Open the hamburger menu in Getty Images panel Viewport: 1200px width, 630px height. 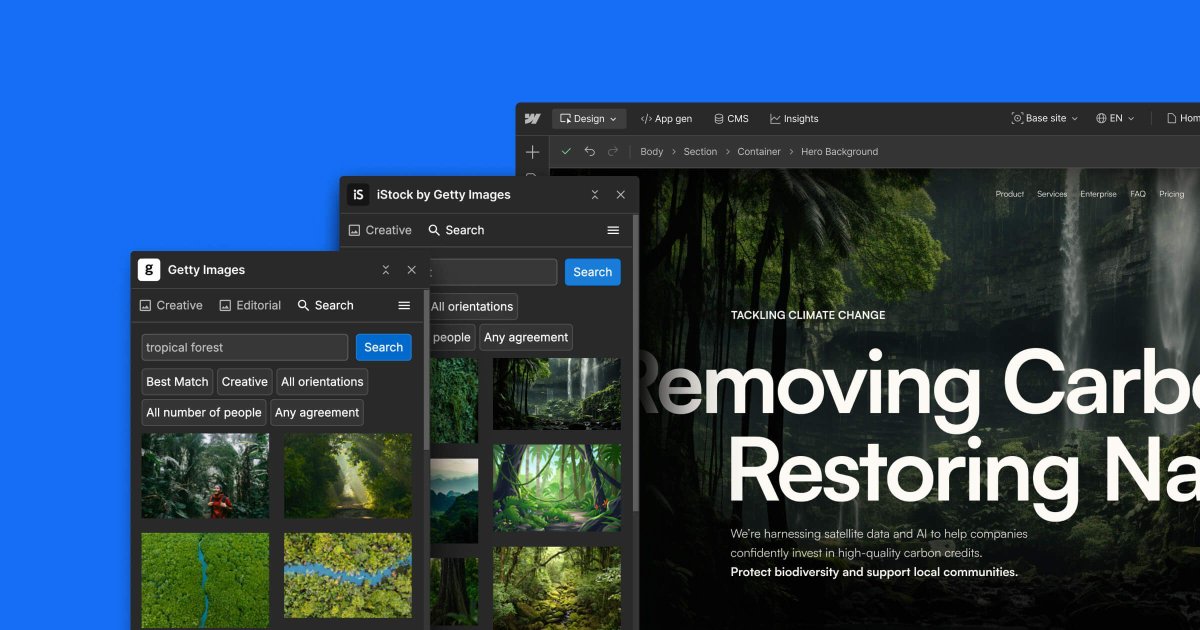pyautogui.click(x=404, y=305)
